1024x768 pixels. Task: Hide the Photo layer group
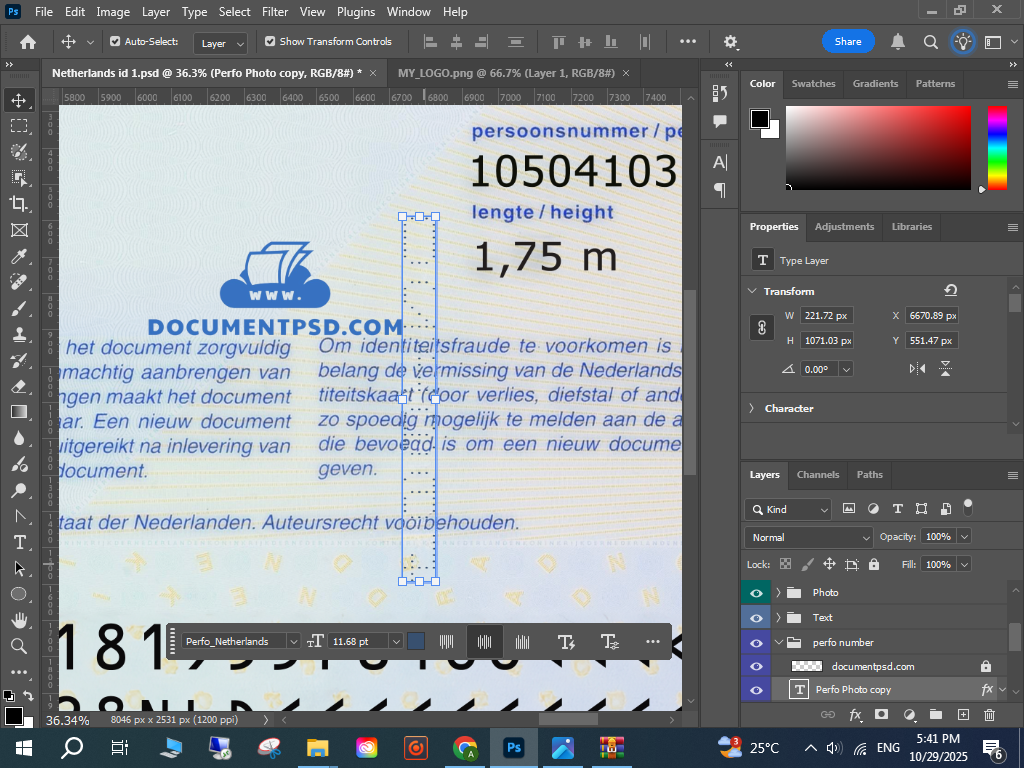(756, 593)
